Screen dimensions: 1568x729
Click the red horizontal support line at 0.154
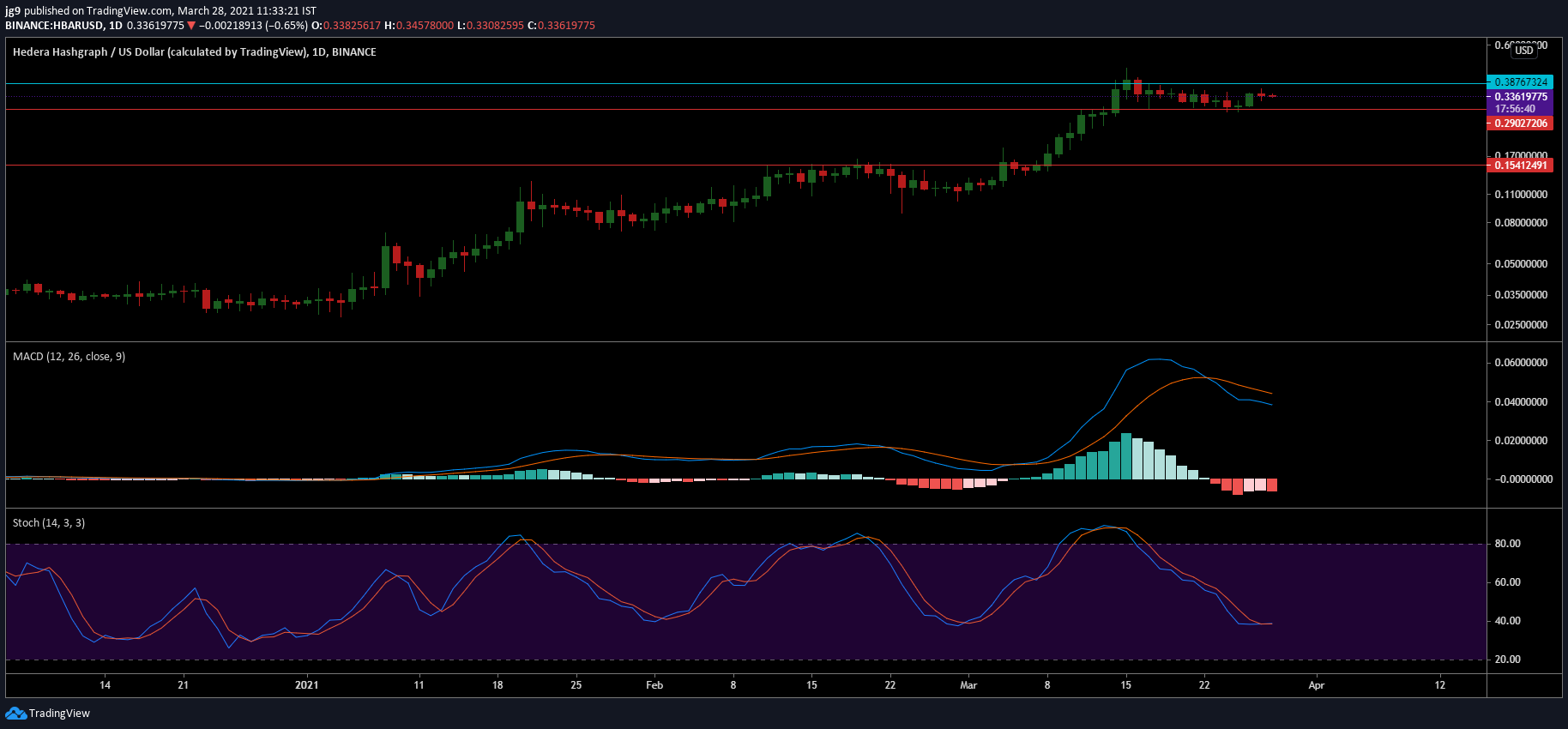click(x=745, y=166)
